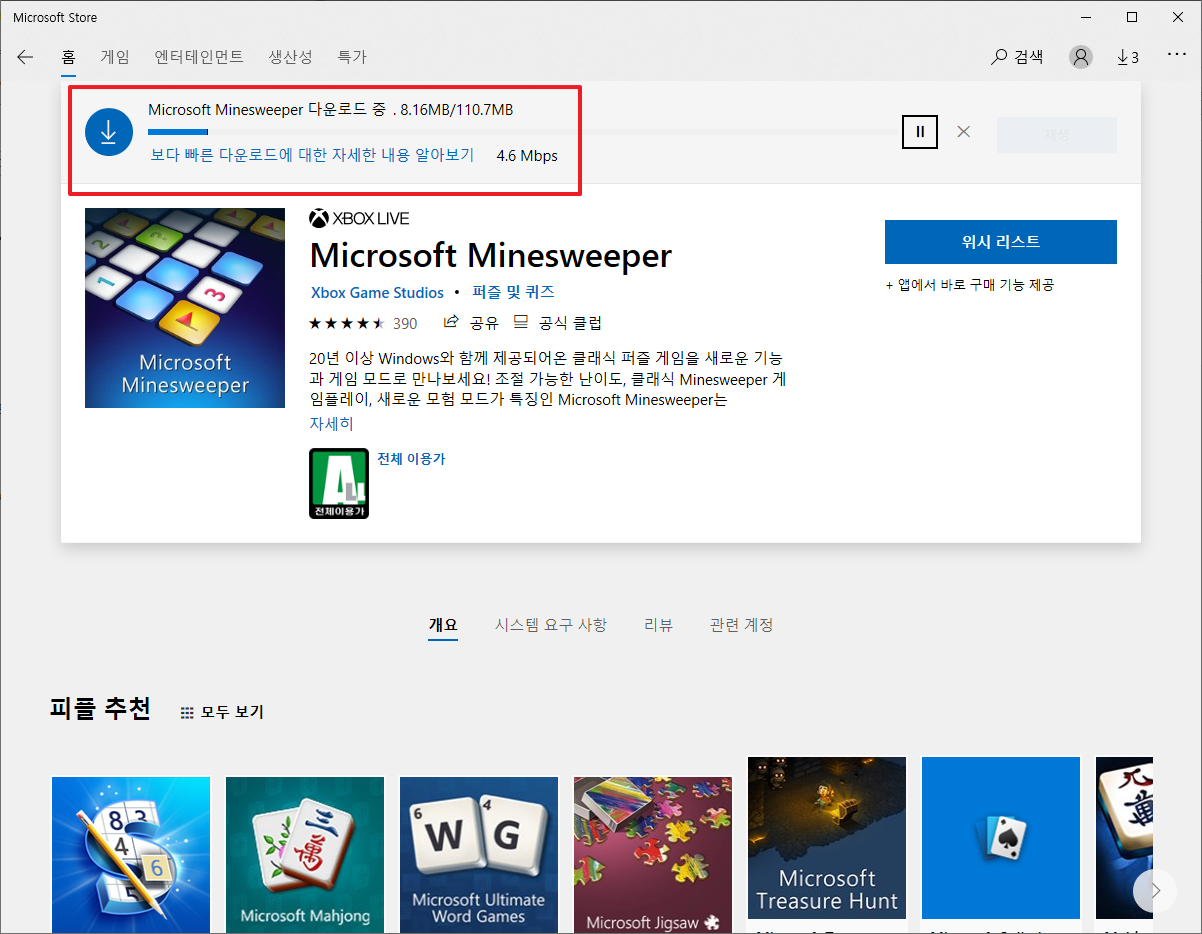Viewport: 1202px width, 934px height.
Task: Click the 피플 추천 heading
Action: click(x=100, y=709)
